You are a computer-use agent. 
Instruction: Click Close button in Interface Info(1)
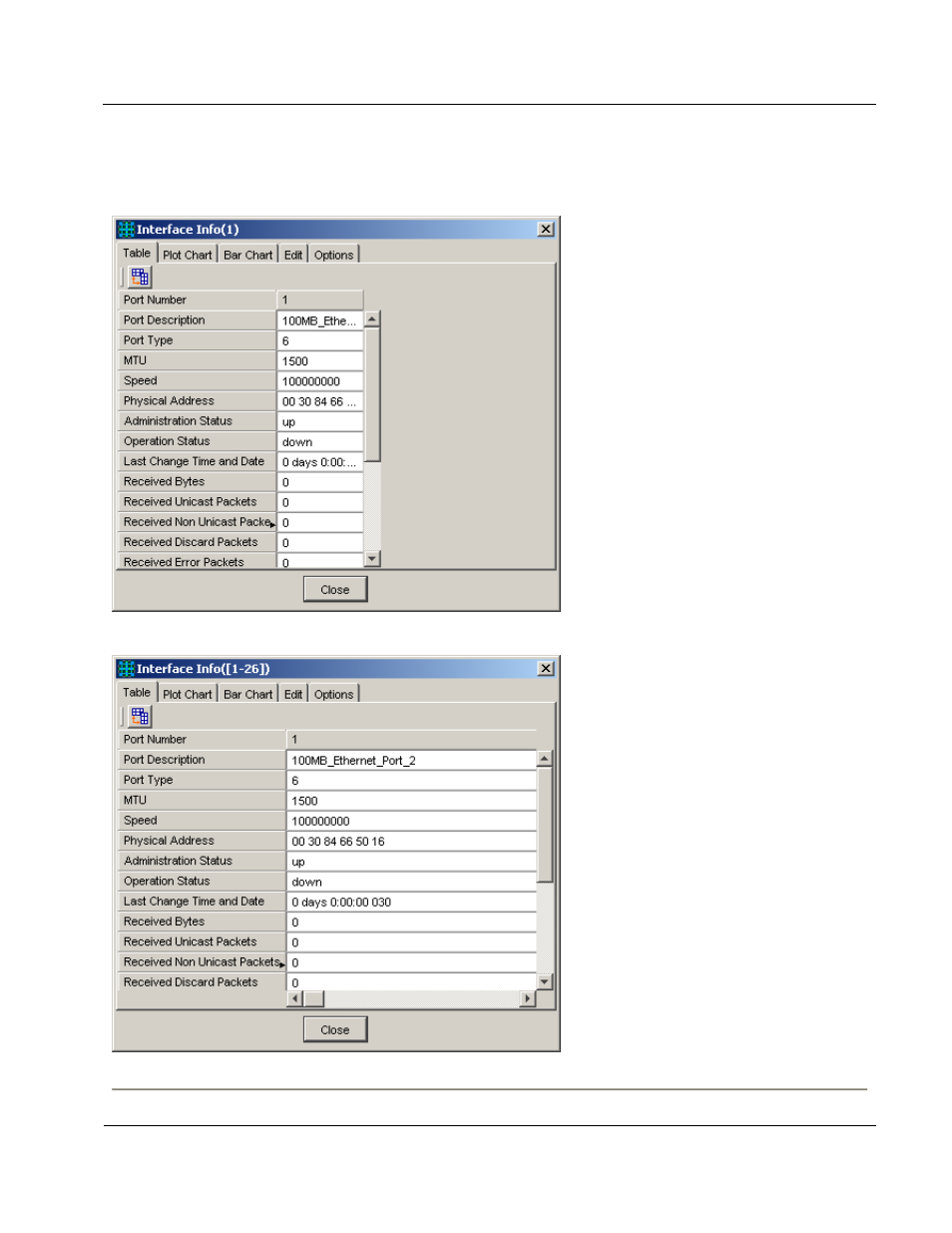click(335, 590)
